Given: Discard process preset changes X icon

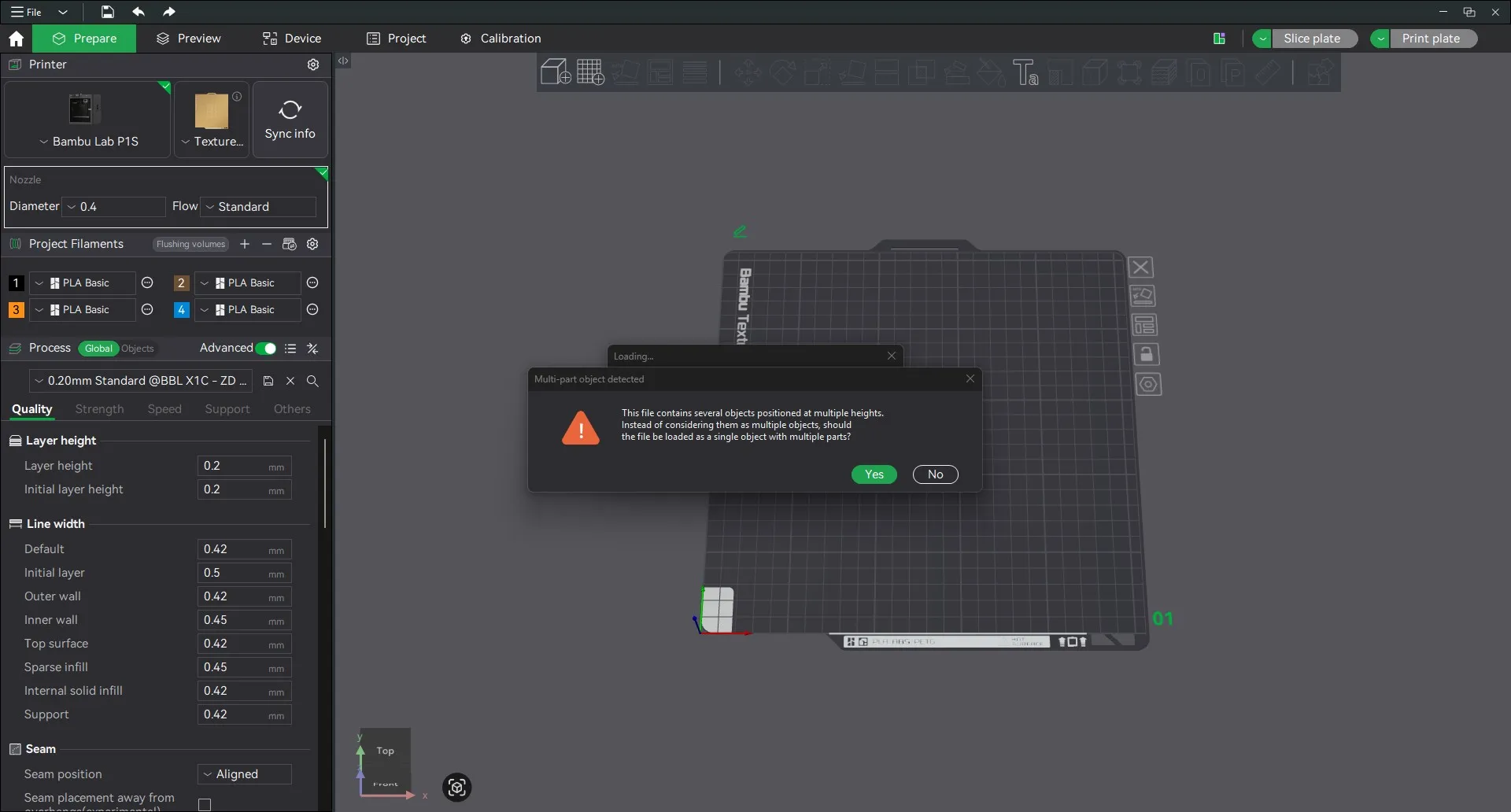Looking at the screenshot, I should click(x=290, y=381).
